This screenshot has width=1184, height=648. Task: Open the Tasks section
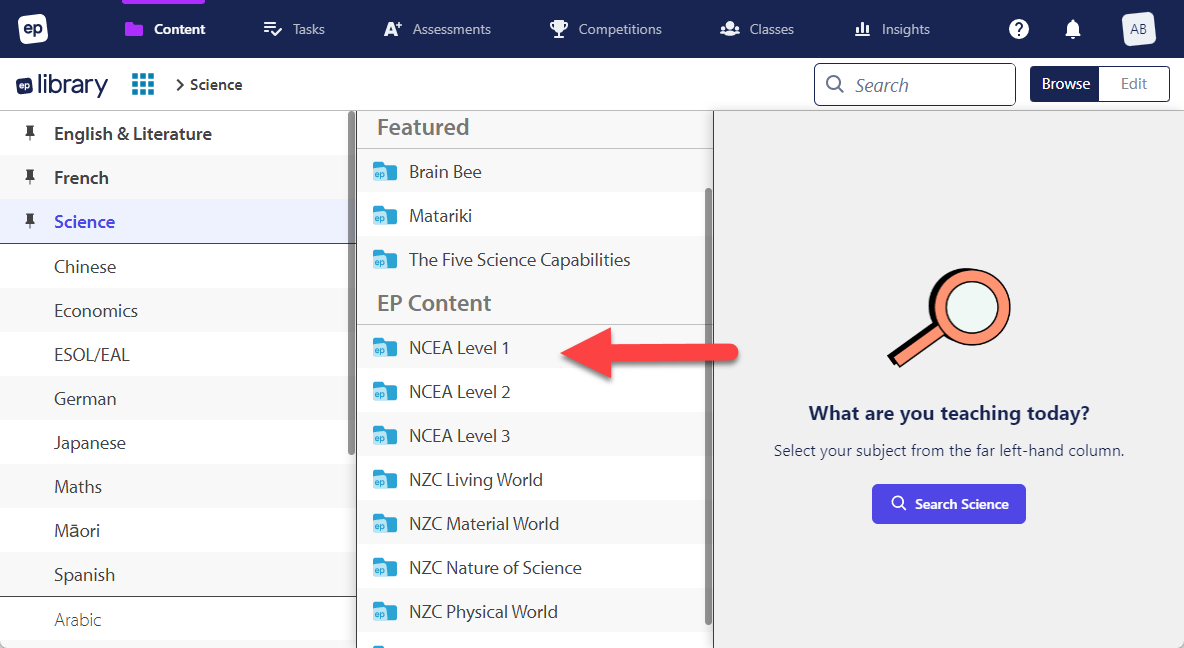coord(294,29)
